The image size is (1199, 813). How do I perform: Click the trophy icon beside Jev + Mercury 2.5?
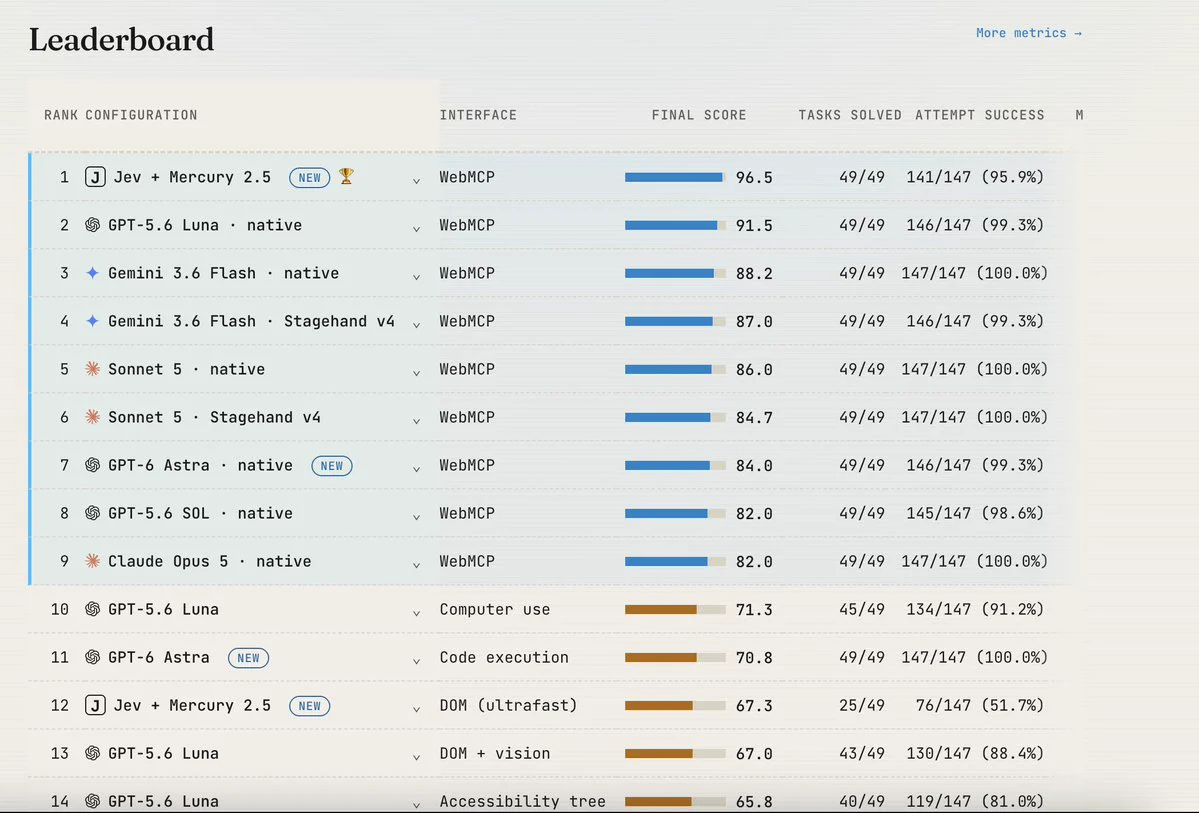point(346,177)
